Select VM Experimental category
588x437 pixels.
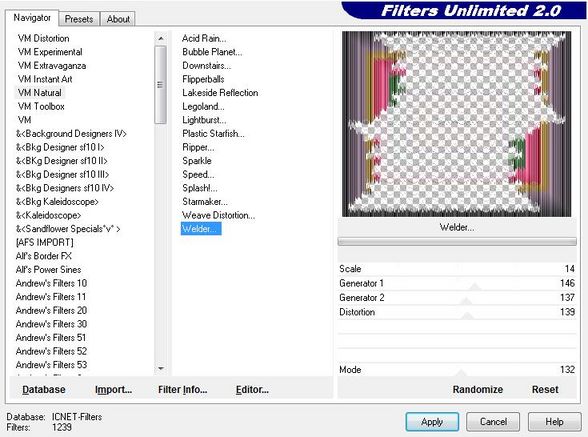(50, 52)
